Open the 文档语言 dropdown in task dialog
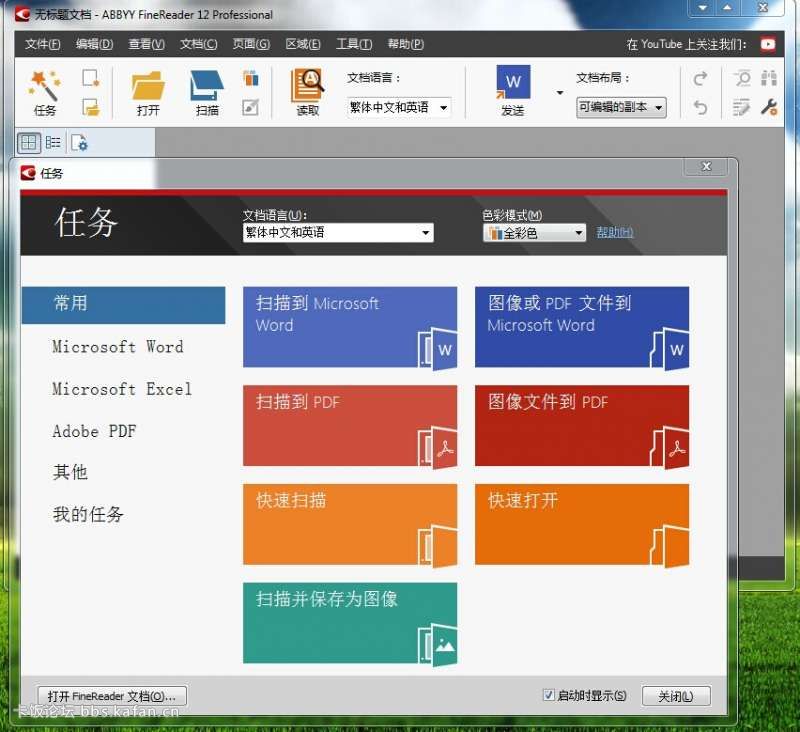 [337, 232]
